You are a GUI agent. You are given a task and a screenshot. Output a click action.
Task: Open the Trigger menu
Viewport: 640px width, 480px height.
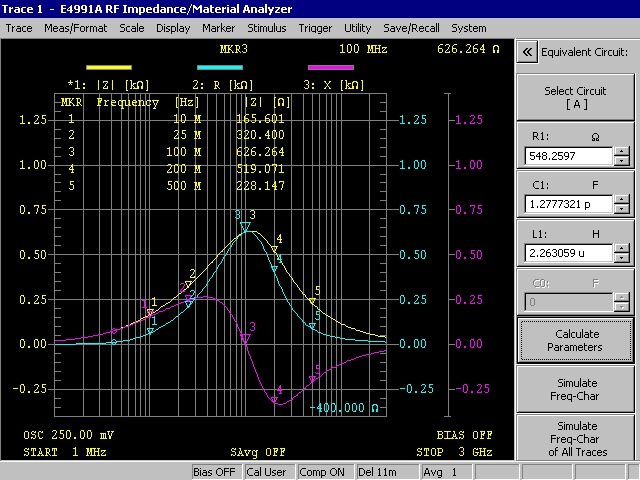click(315, 28)
